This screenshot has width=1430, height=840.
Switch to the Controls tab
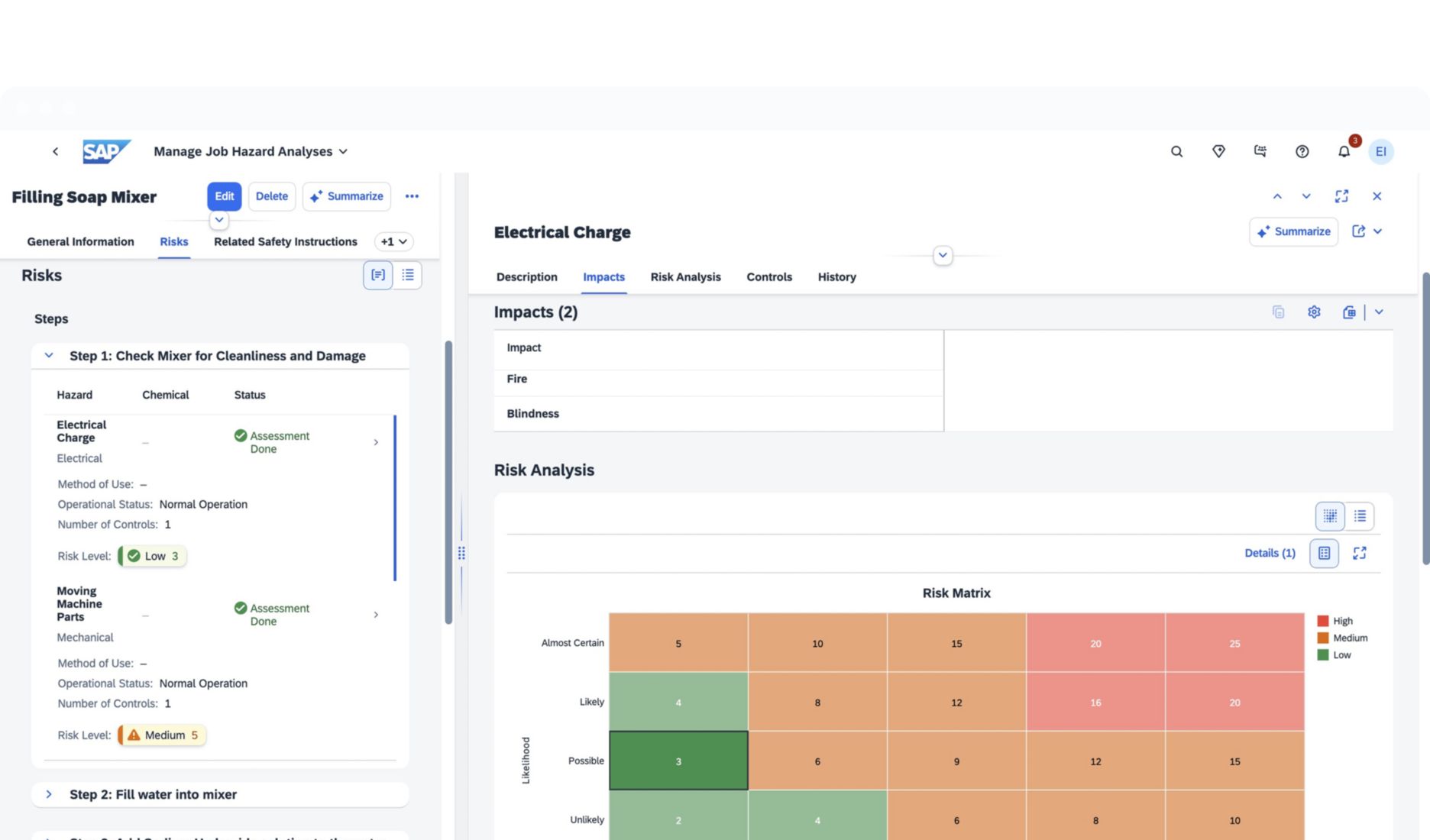pyautogui.click(x=768, y=277)
